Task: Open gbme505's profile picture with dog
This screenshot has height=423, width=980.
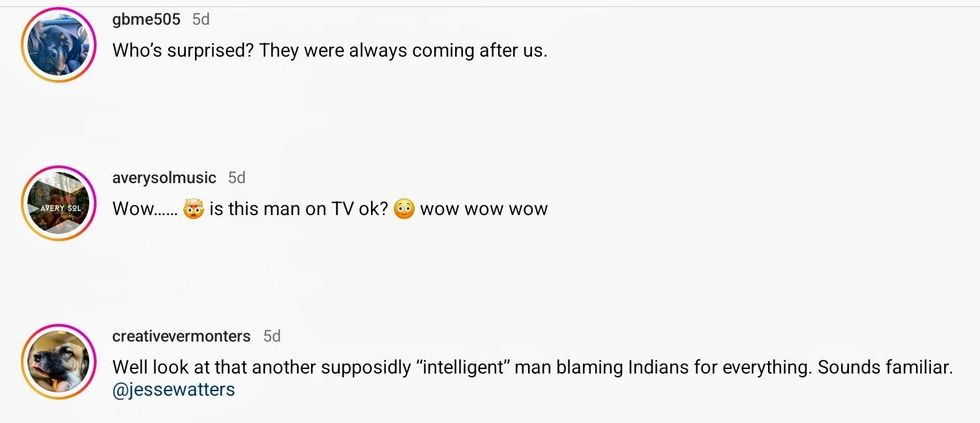Action: click(58, 44)
